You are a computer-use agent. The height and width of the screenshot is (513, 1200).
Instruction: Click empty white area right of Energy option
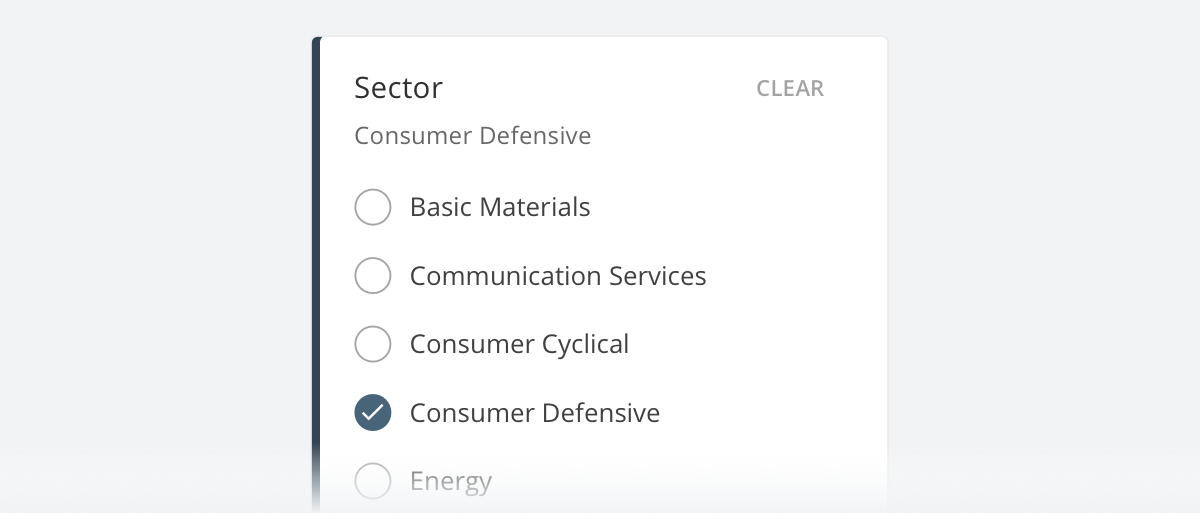tap(700, 481)
